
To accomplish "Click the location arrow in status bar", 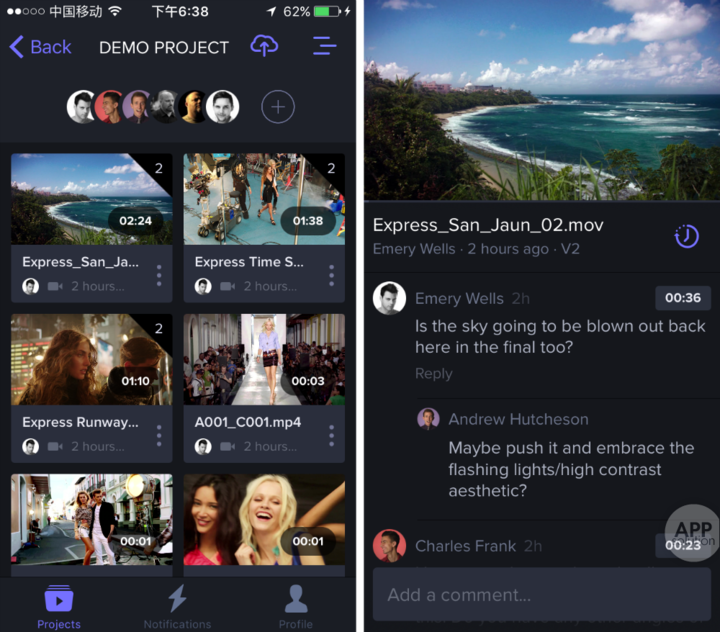I will (x=272, y=11).
